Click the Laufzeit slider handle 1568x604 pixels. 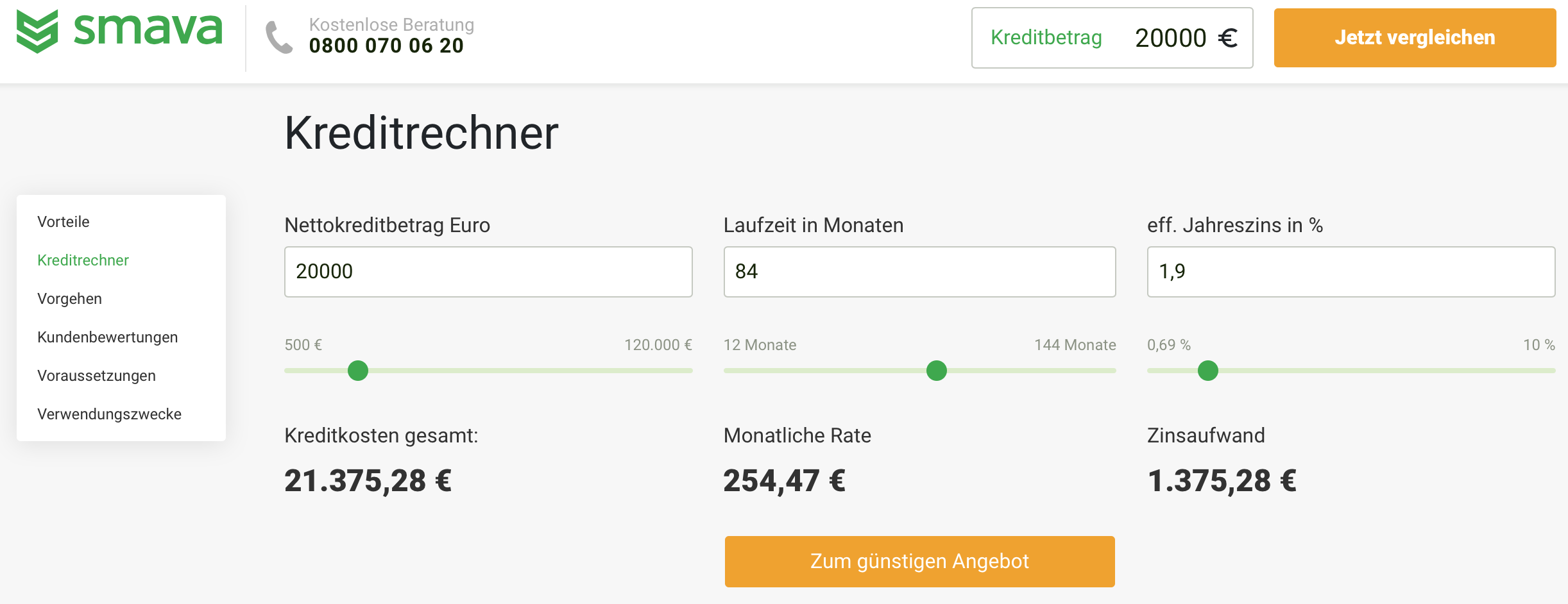pos(937,371)
